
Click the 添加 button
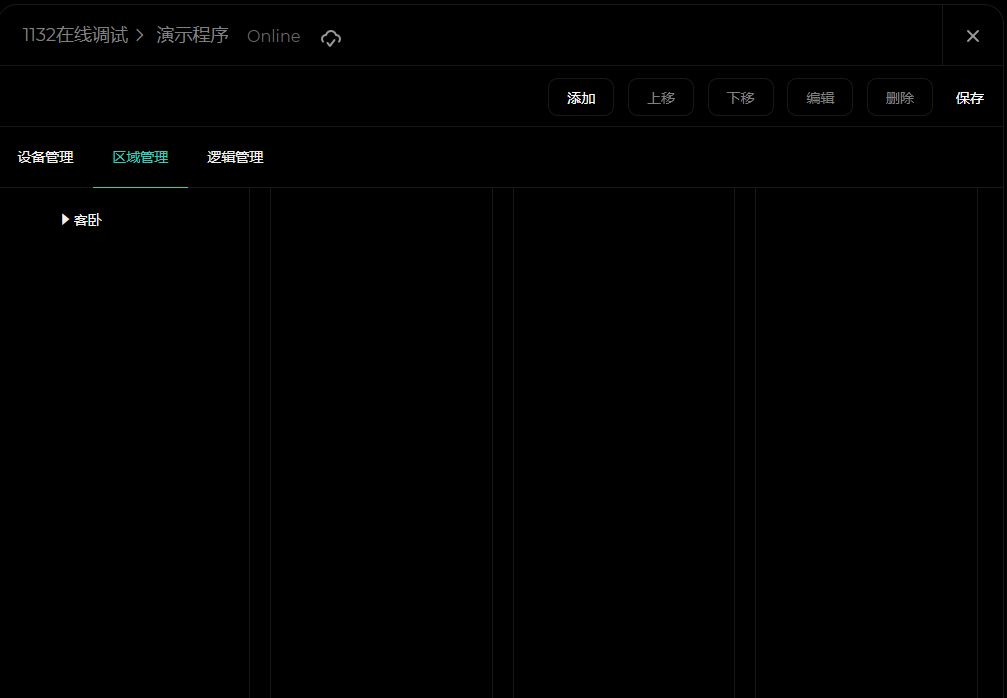click(581, 98)
